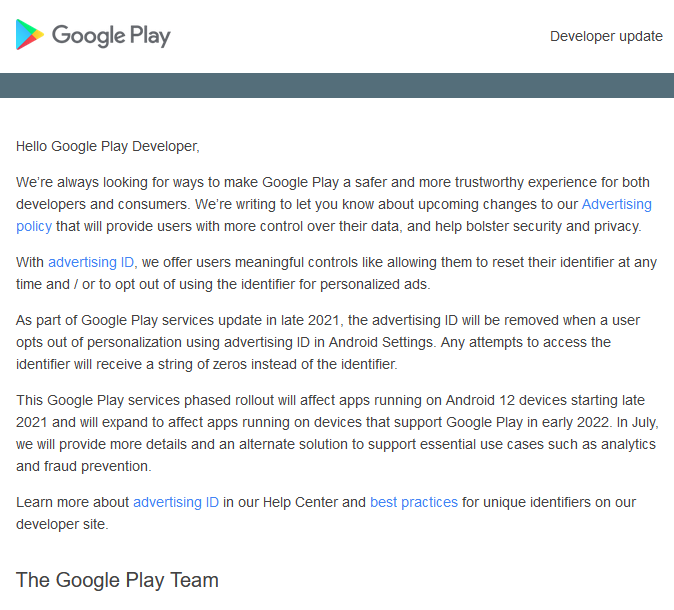Open the 'advertising ID' link after 'With'
Viewport: 674px width, 610px height.
pos(91,262)
